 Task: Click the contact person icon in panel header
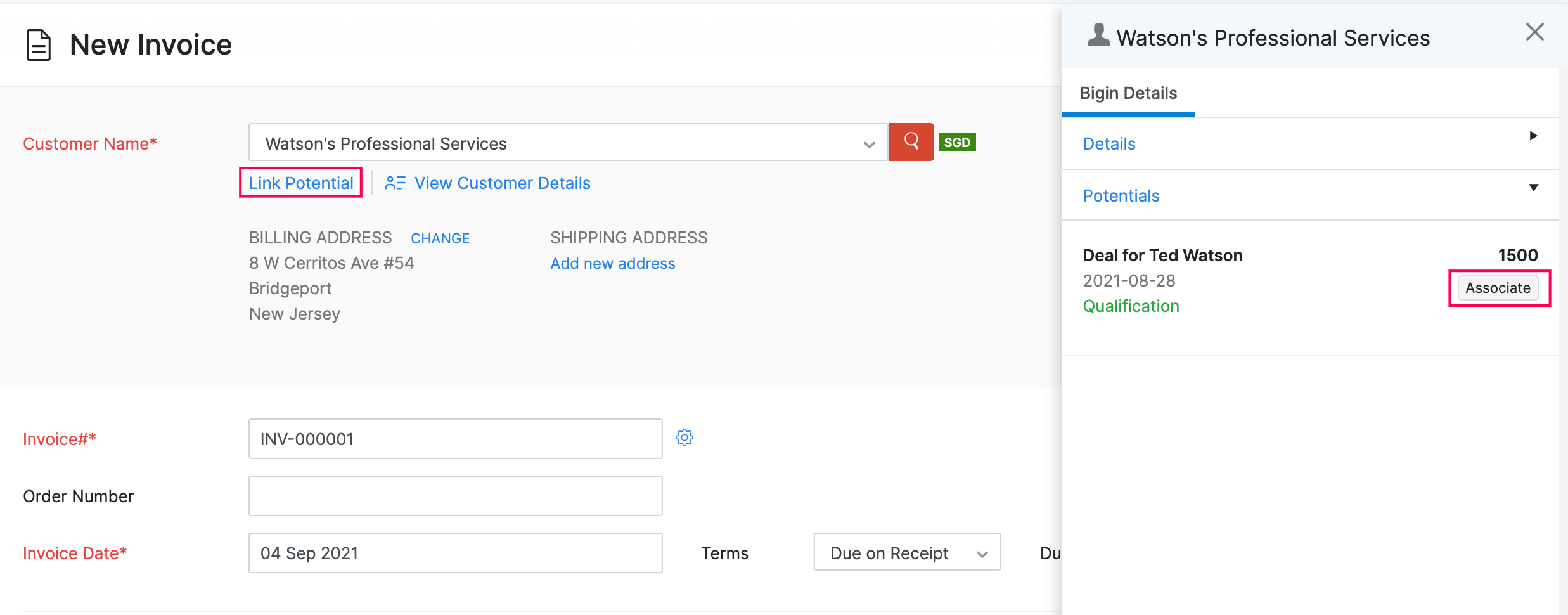pyautogui.click(x=1098, y=36)
